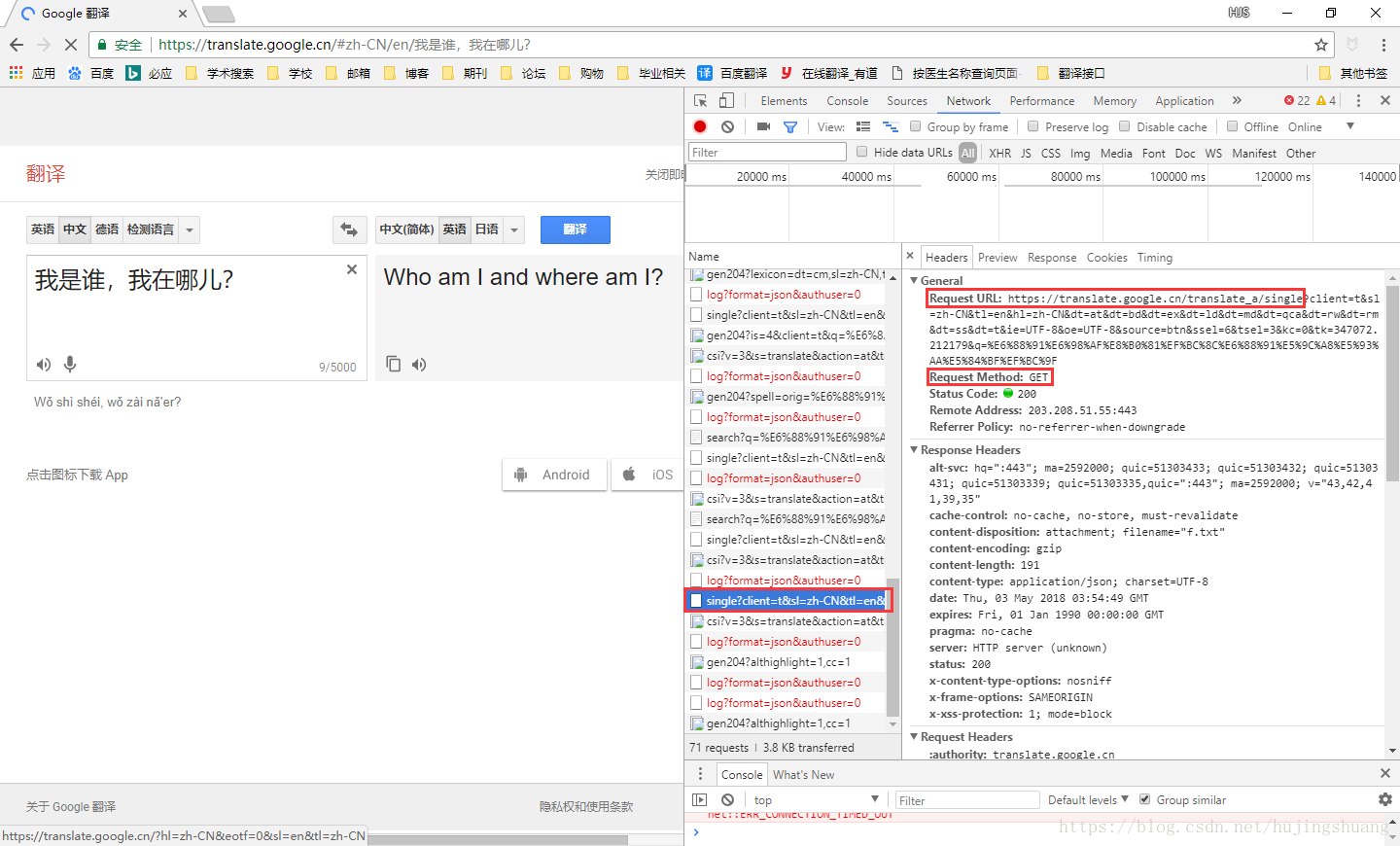Enable the Offline checkbox
Image resolution: width=1400 pixels, height=846 pixels.
click(x=1233, y=126)
